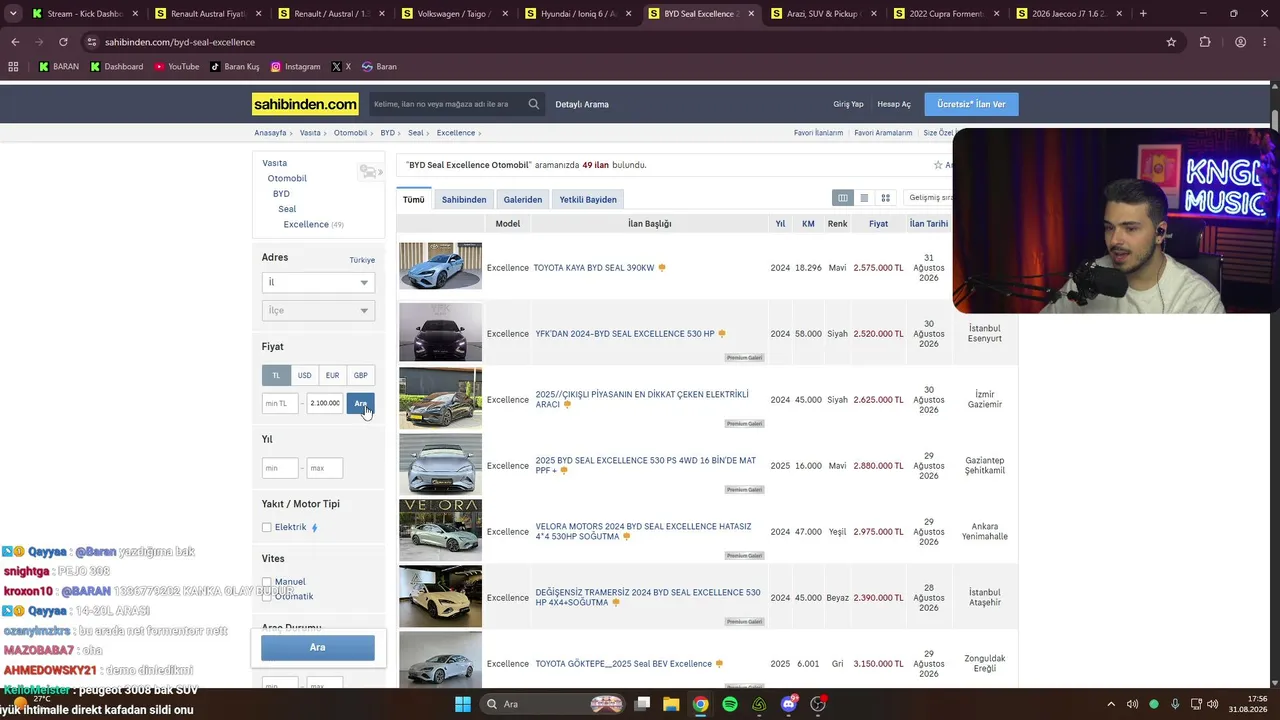Sort listings by the KM column header
1280x720 pixels.
(808, 224)
